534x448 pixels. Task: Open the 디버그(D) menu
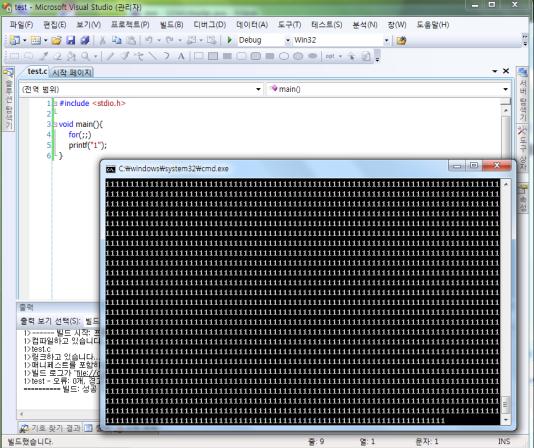pos(209,25)
